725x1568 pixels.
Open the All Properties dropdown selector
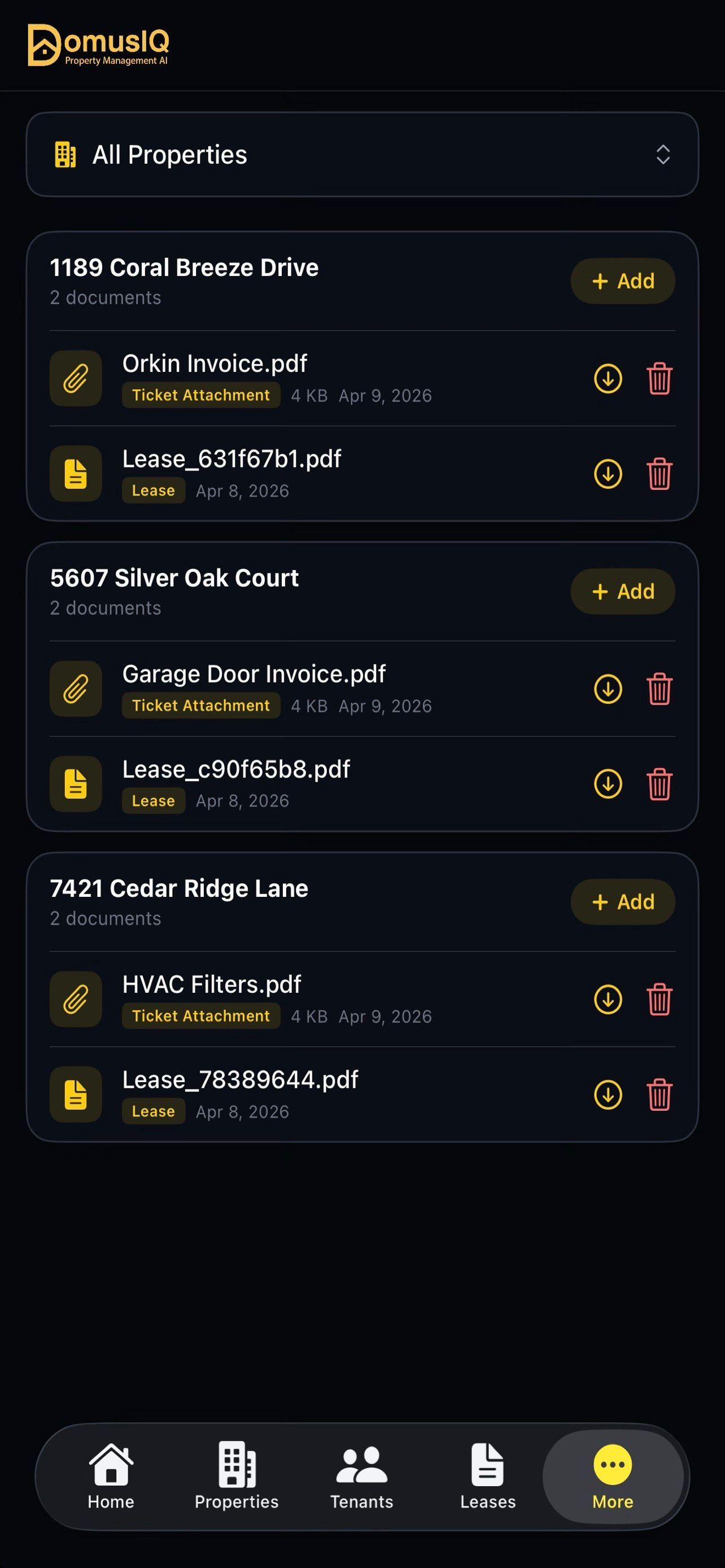click(362, 155)
